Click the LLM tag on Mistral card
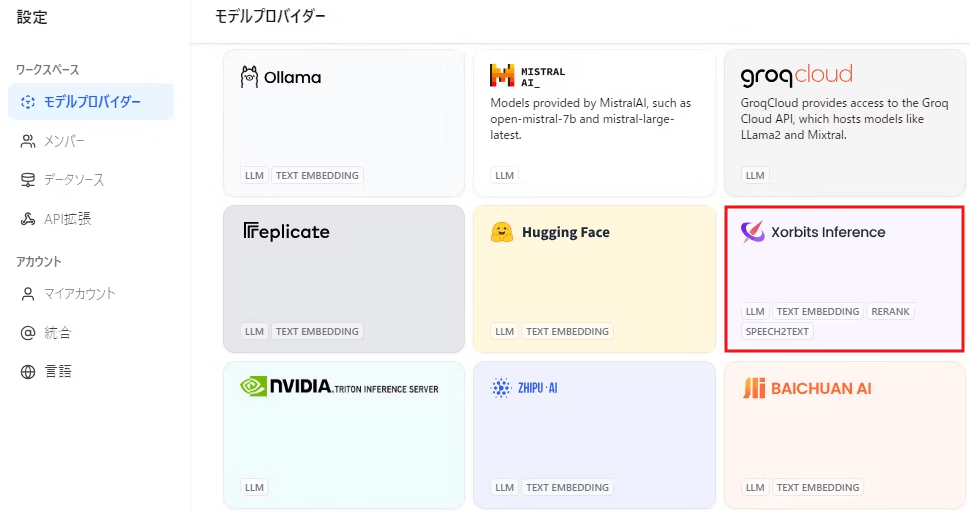The height and width of the screenshot is (513, 970). [504, 176]
